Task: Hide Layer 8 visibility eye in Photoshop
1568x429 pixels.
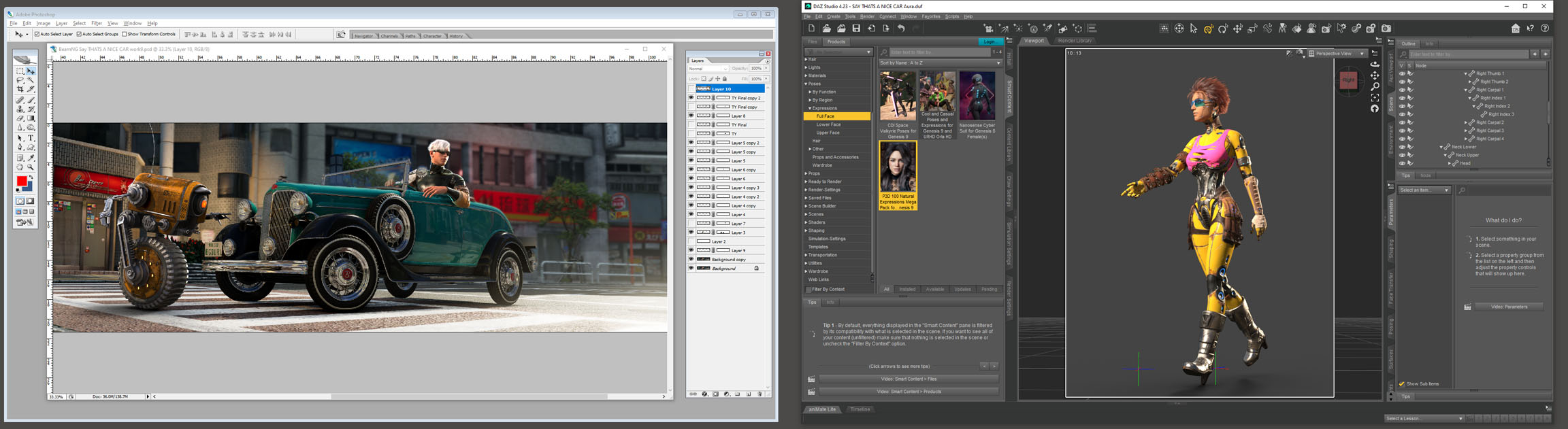Action: [691, 116]
